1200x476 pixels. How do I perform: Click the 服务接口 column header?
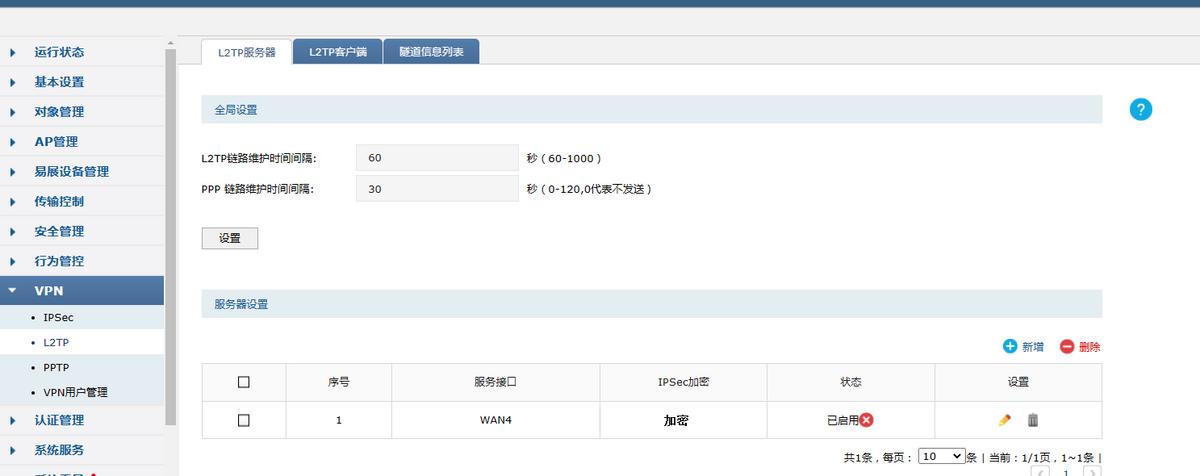[495, 382]
